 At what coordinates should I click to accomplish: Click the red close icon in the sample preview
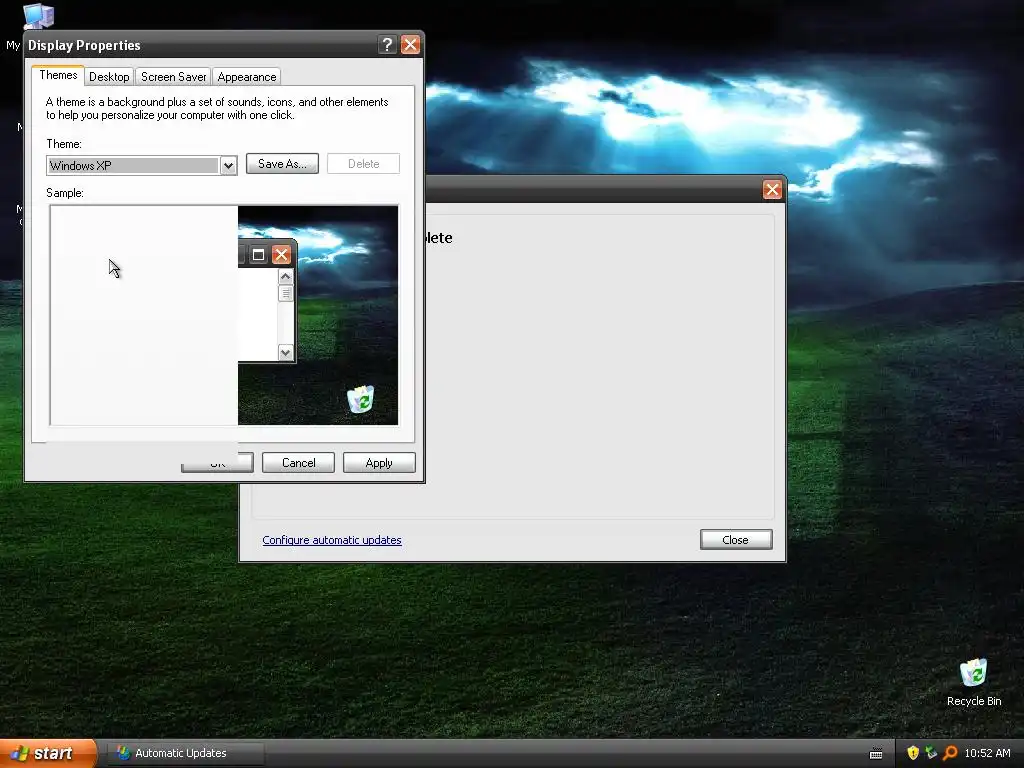[x=281, y=255]
